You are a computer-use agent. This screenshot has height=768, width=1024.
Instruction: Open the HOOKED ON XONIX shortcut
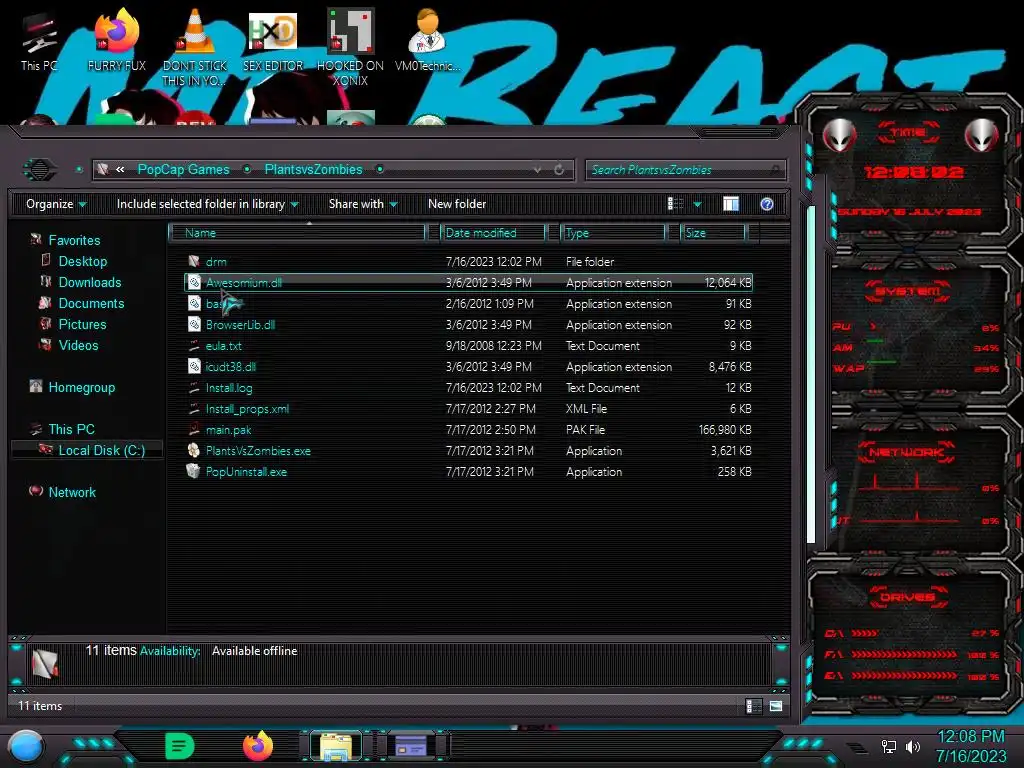[350, 47]
